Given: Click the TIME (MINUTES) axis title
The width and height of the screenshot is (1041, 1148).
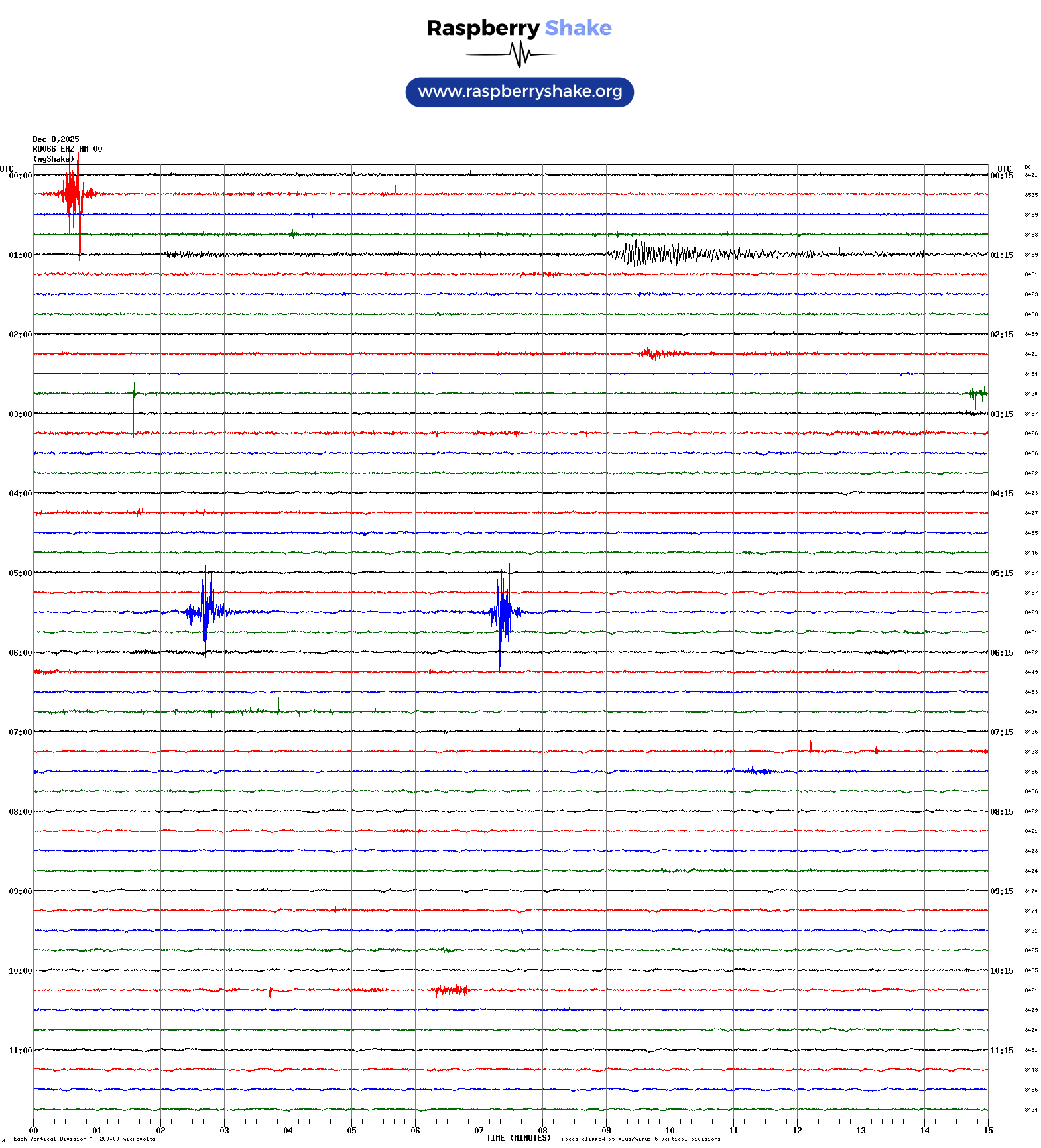Looking at the screenshot, I should pyautogui.click(x=518, y=1138).
